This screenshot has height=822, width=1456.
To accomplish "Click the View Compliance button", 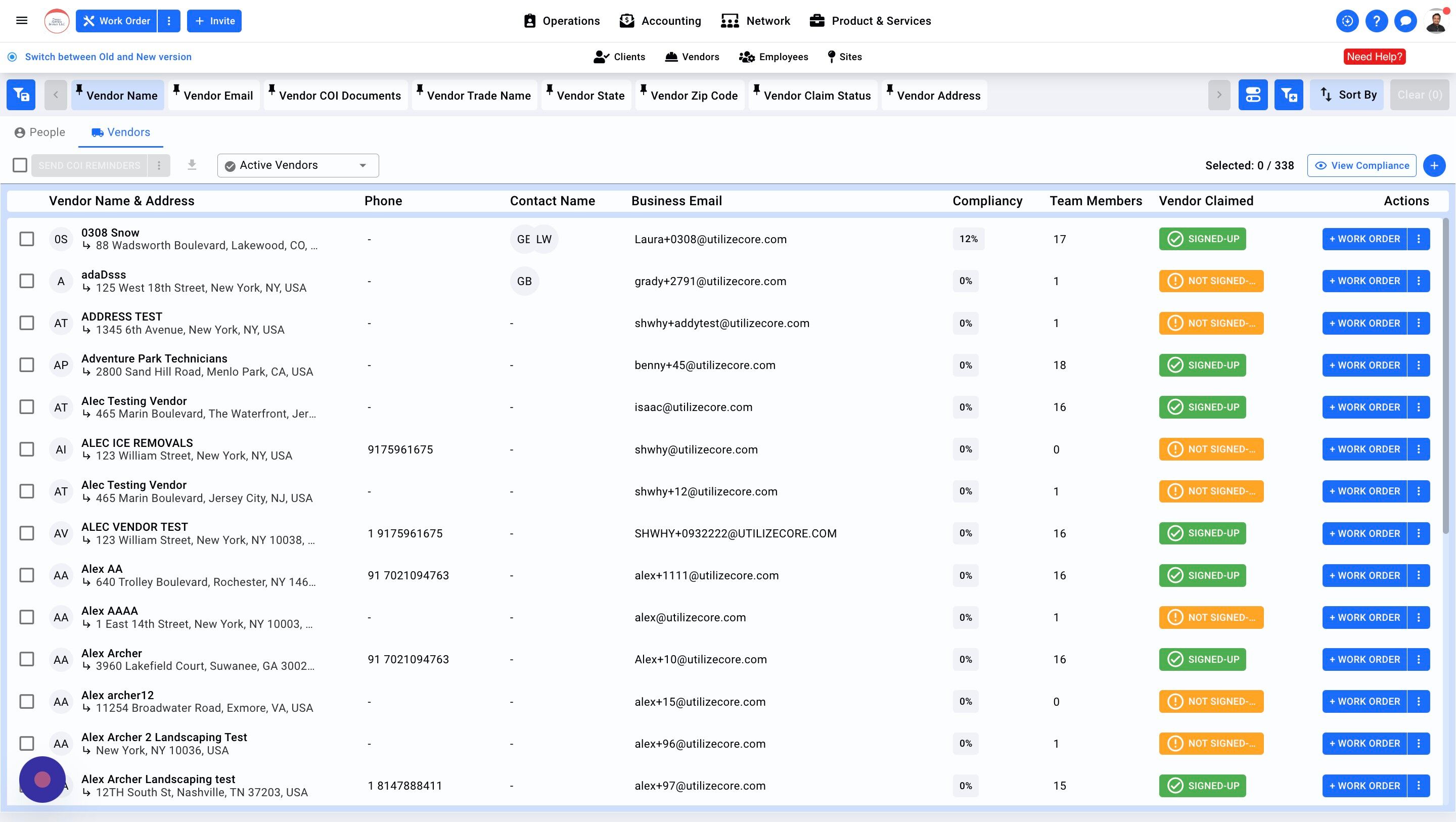I will [1361, 166].
